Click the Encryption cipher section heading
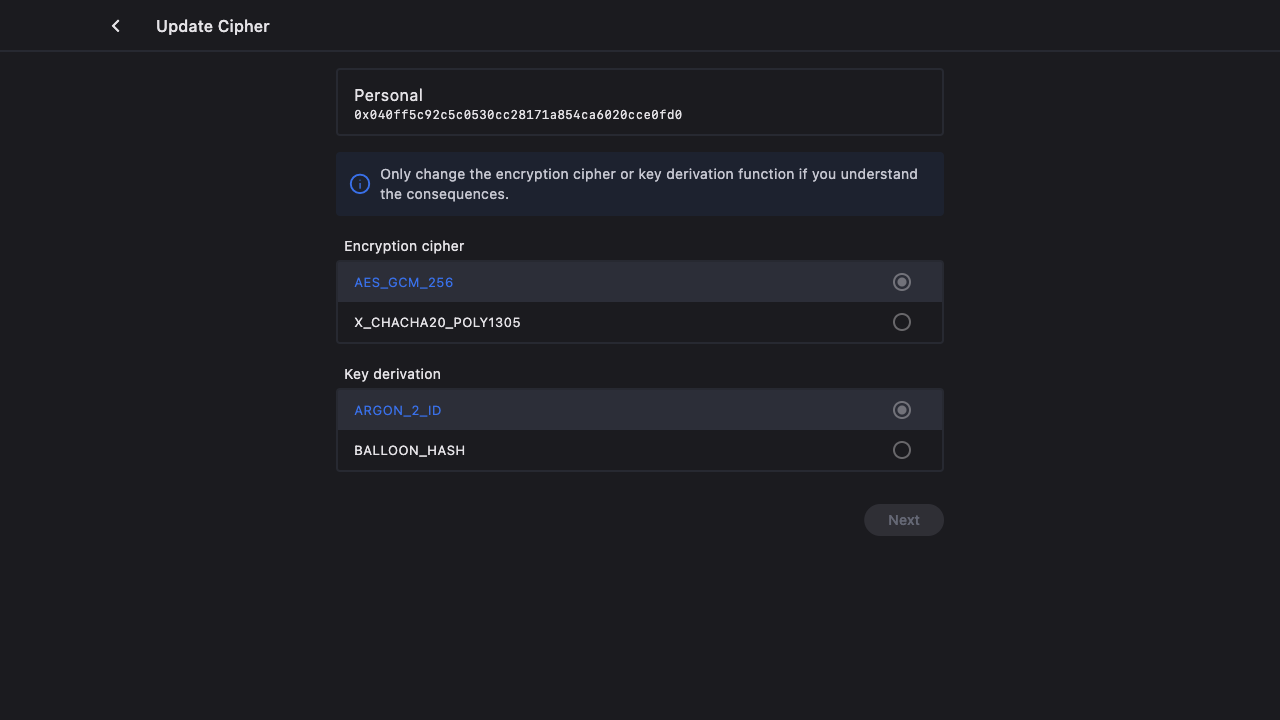The height and width of the screenshot is (720, 1280). (x=404, y=246)
